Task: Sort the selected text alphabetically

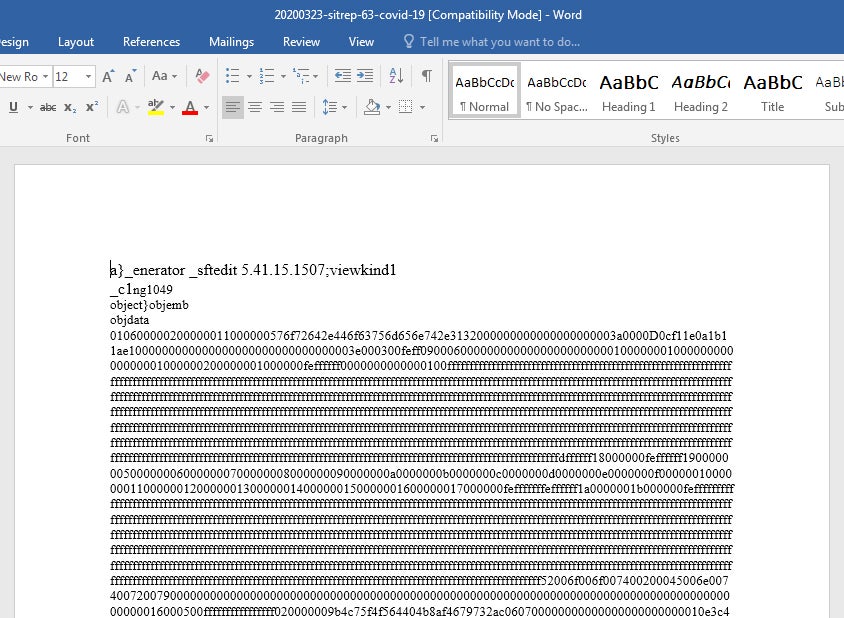Action: coord(396,76)
